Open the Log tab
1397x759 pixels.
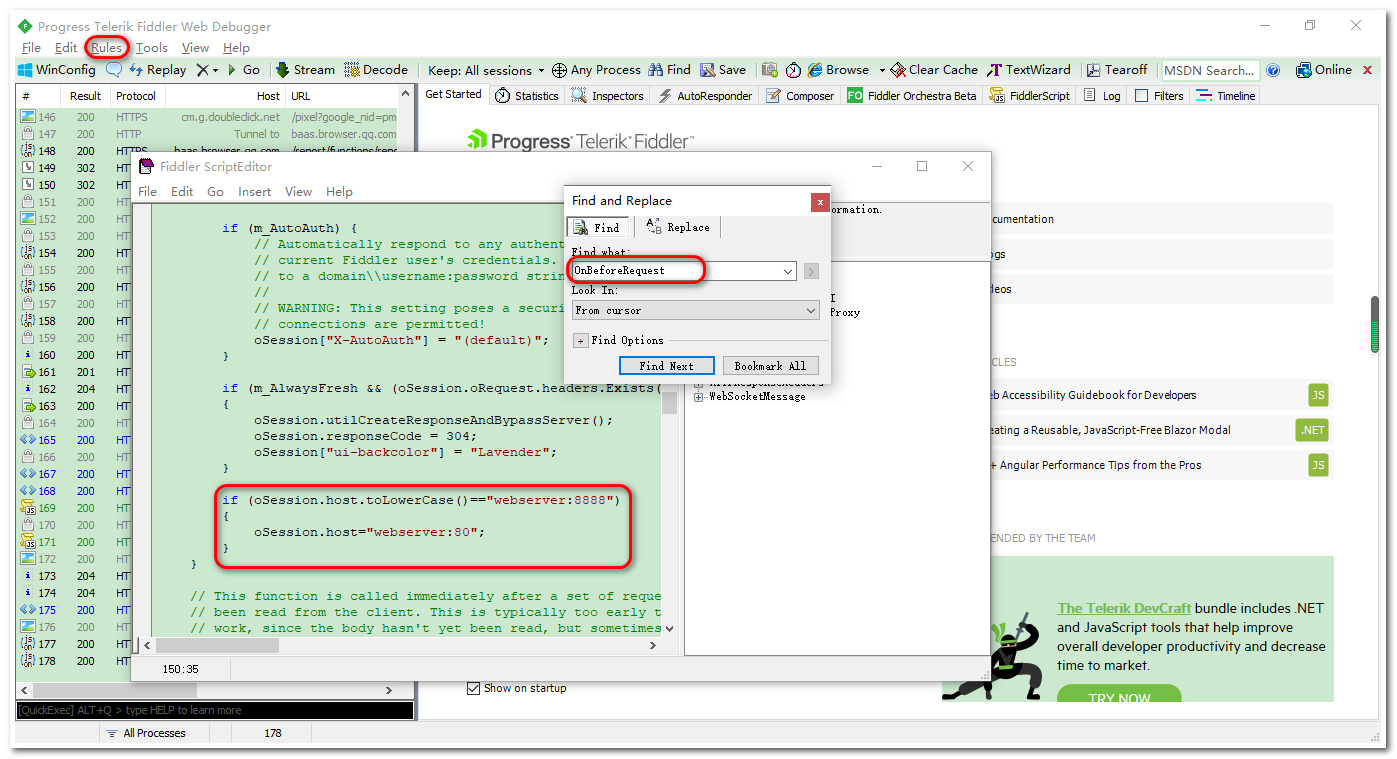coord(1102,96)
